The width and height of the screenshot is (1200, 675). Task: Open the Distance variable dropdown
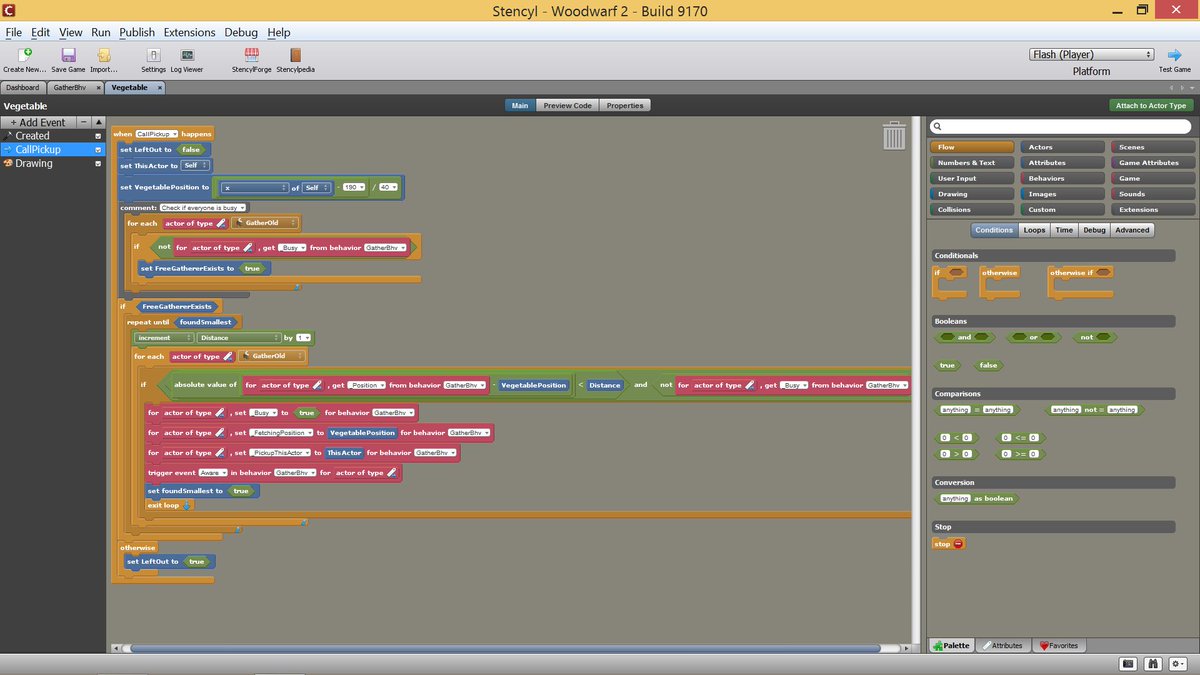click(x=240, y=338)
